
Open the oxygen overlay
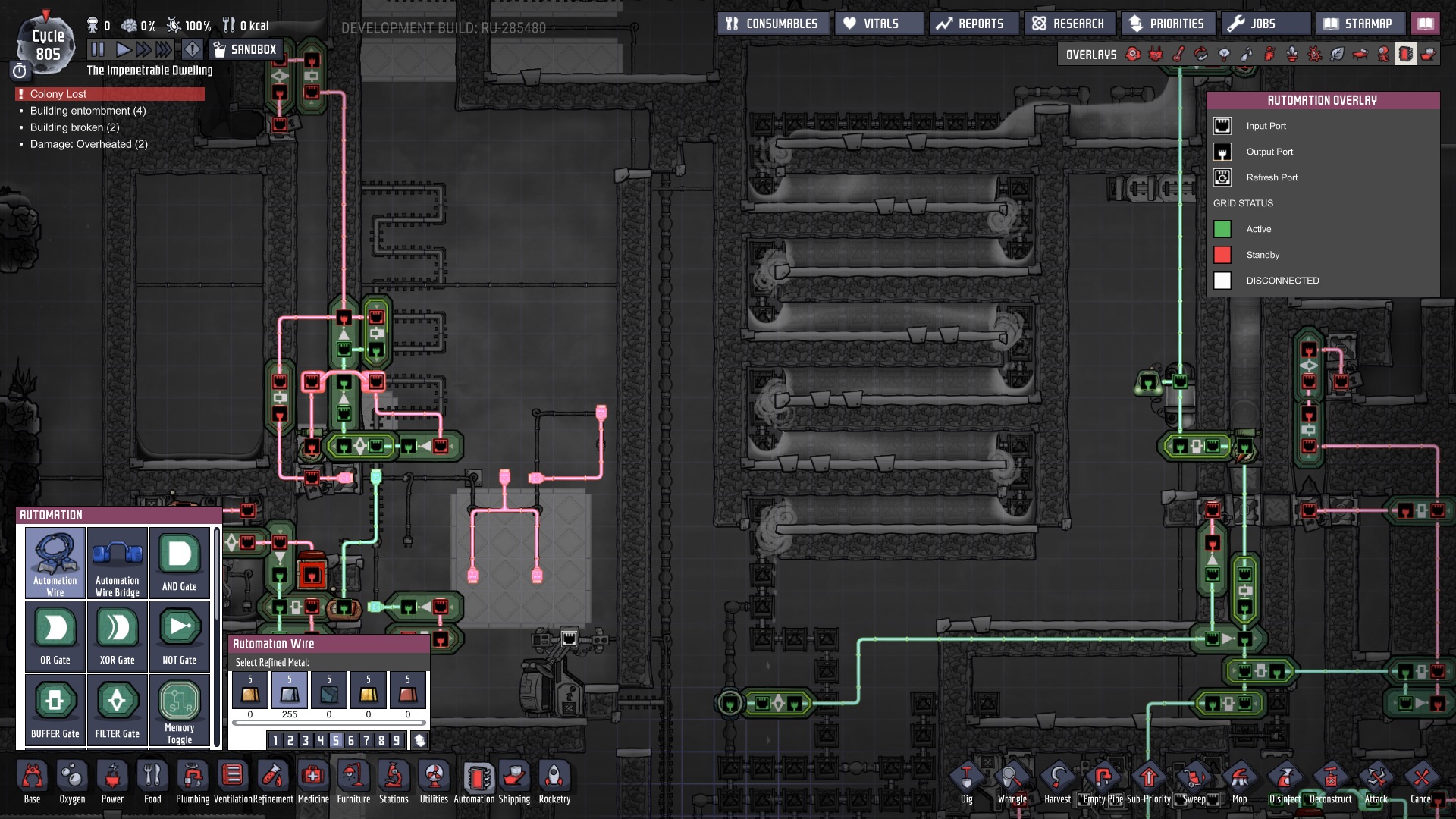click(x=1133, y=54)
